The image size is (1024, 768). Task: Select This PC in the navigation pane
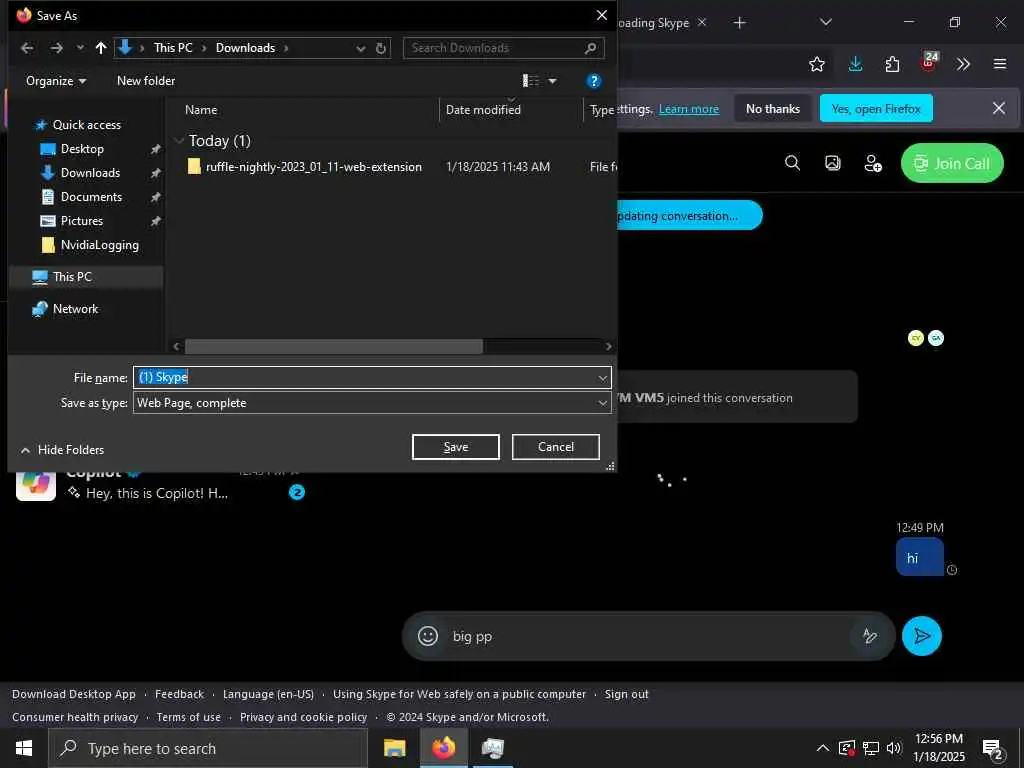(72, 277)
